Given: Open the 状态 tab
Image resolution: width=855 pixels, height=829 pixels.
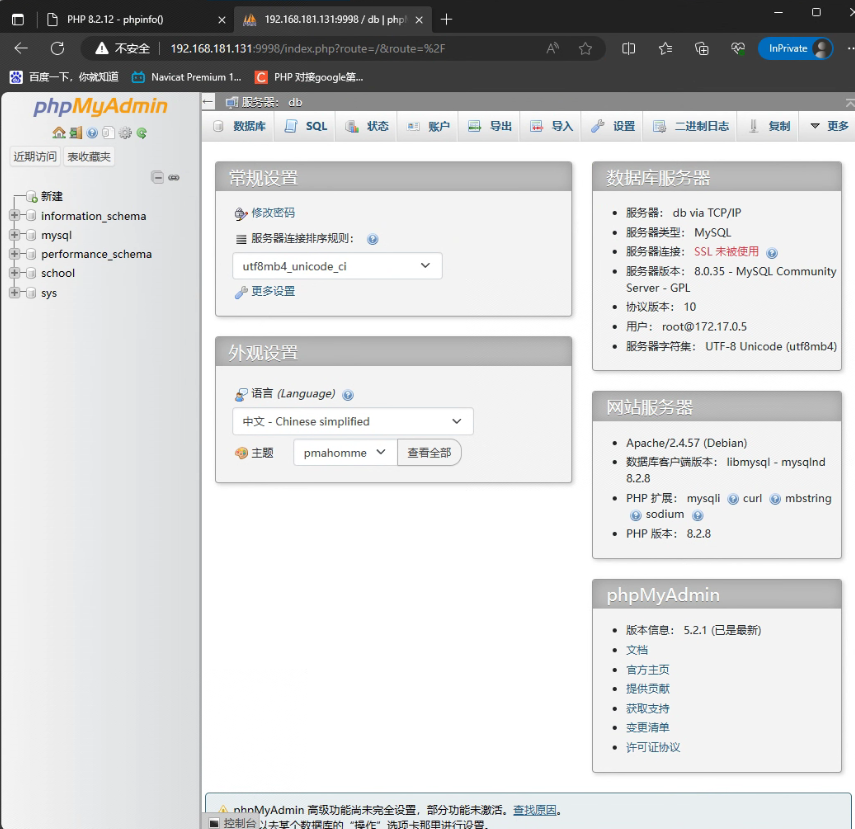Looking at the screenshot, I should (366, 126).
